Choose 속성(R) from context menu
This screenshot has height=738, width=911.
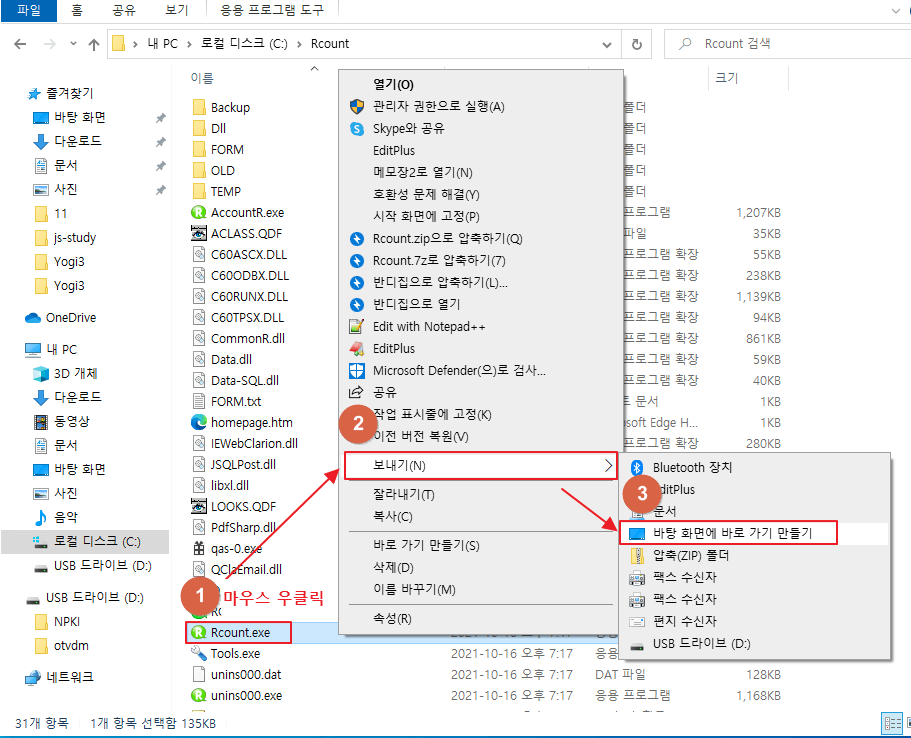(392, 619)
